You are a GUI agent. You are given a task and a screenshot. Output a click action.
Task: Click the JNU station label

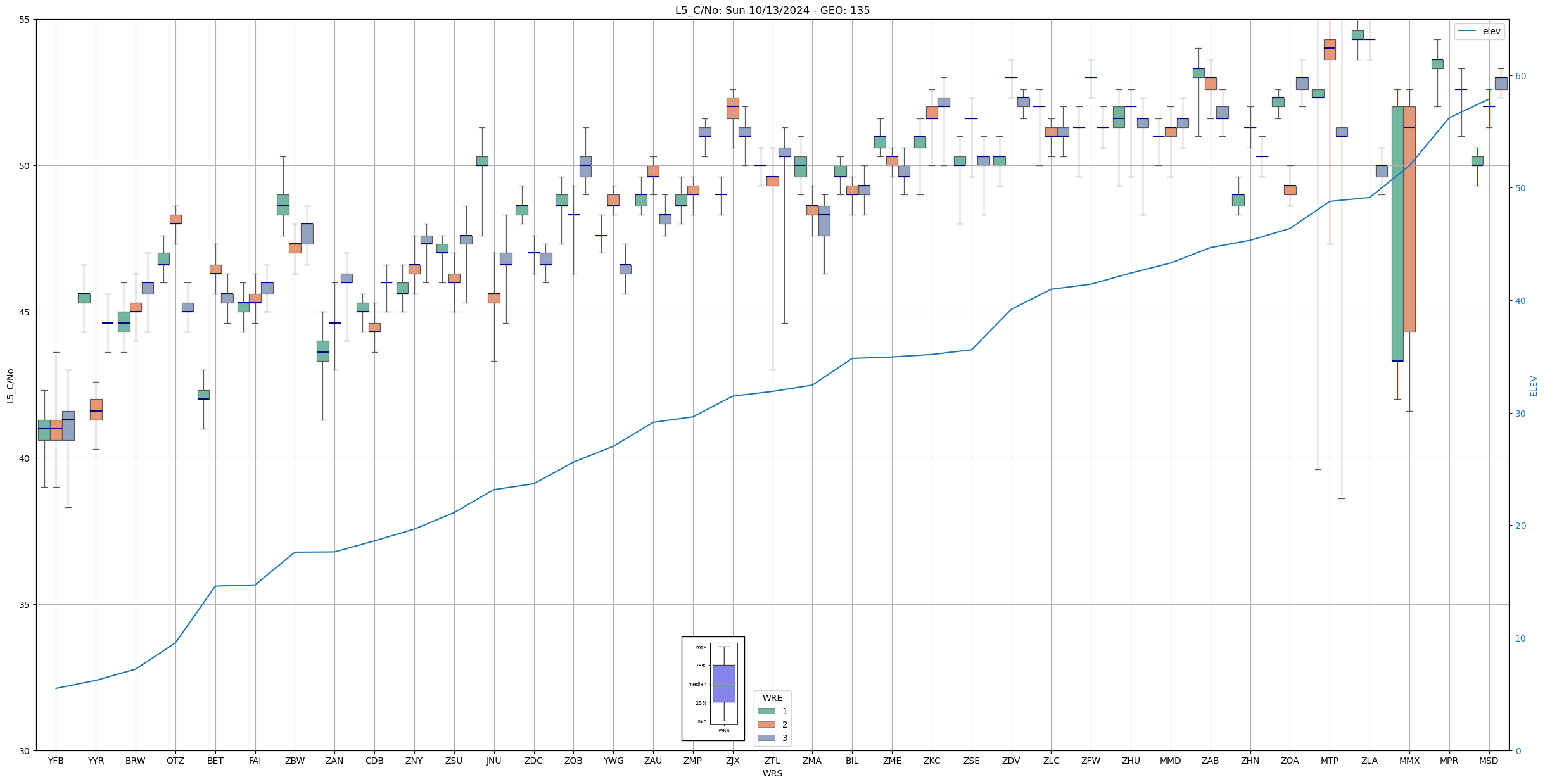(x=493, y=761)
